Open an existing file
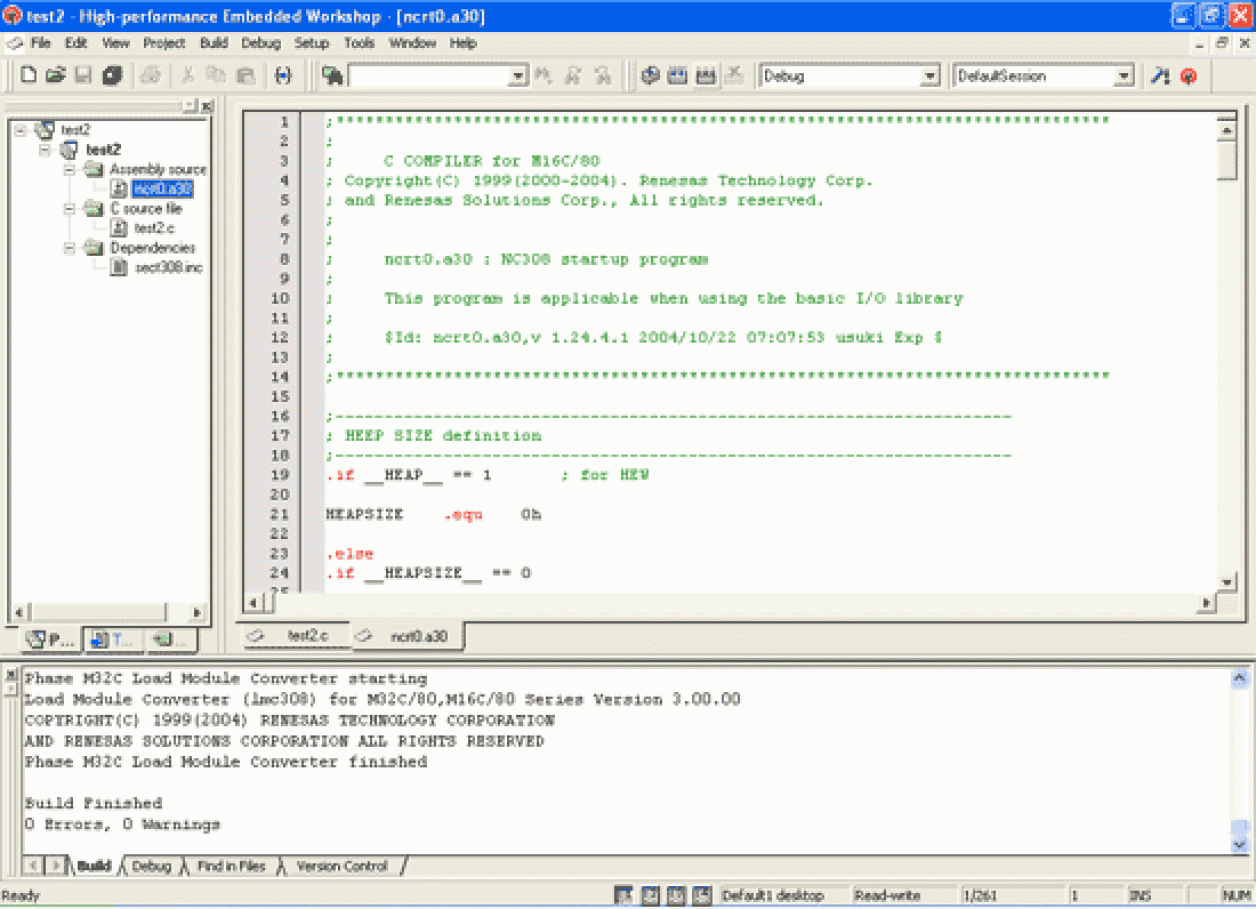Screen dimensions: 1256x909 [56, 75]
